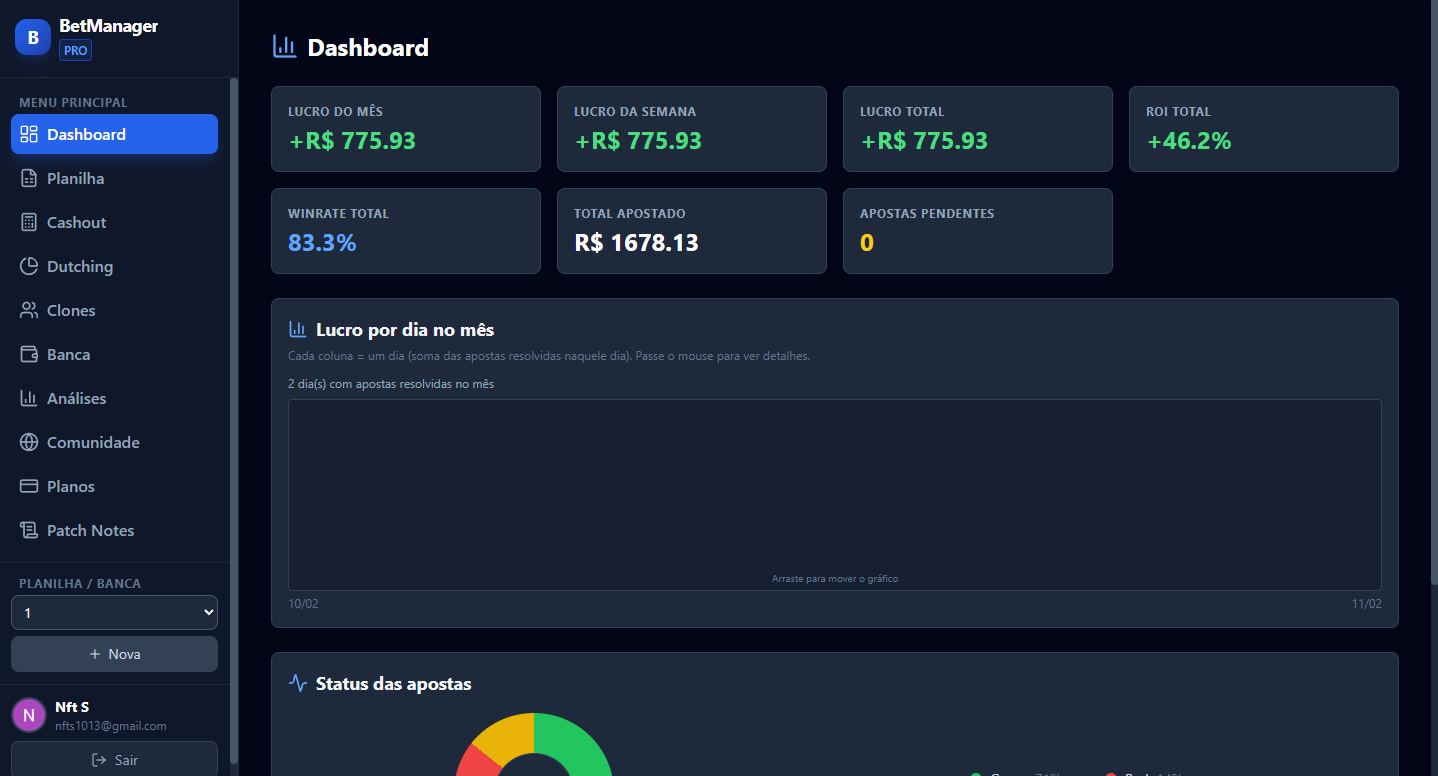Select the Planilha spreadsheet icon in sidebar
The width and height of the screenshot is (1438, 776).
point(29,178)
